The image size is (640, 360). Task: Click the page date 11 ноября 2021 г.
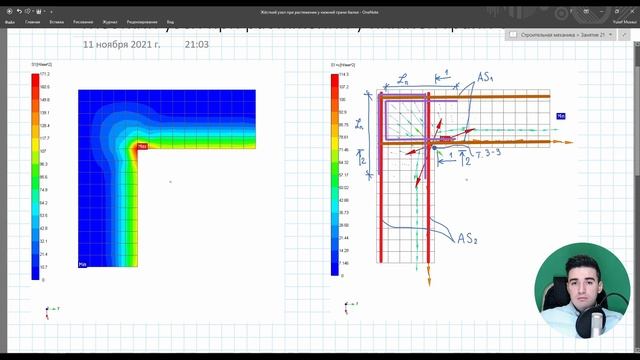click(121, 44)
